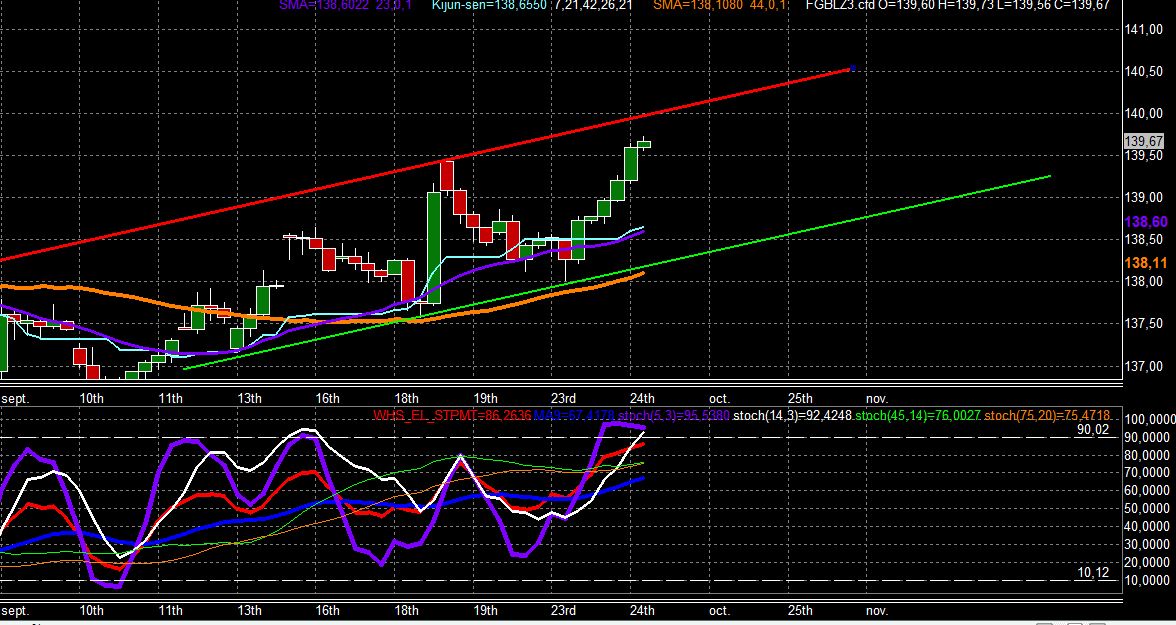Image resolution: width=1176 pixels, height=625 pixels.
Task: Click the purple 138,60 price marker
Action: pos(1146,222)
